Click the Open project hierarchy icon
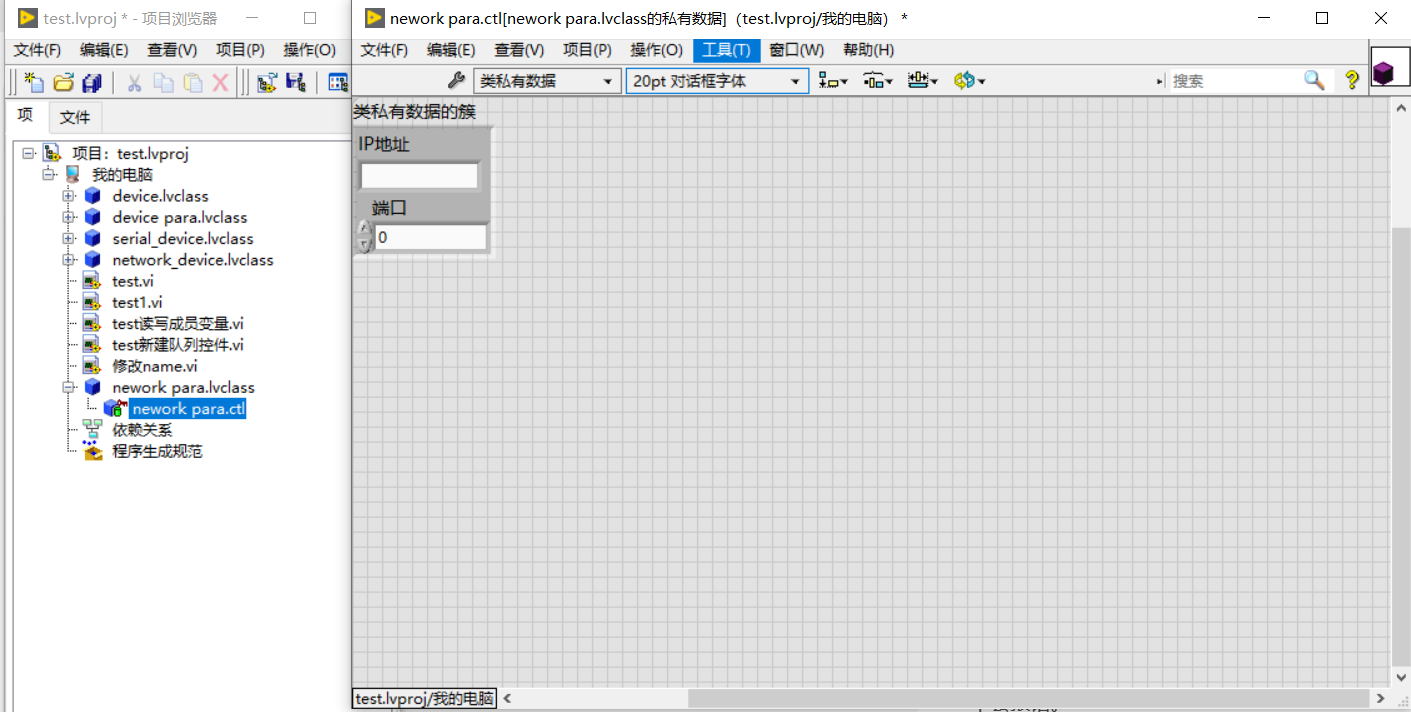Screen dimensions: 1411x712 (x=266, y=83)
